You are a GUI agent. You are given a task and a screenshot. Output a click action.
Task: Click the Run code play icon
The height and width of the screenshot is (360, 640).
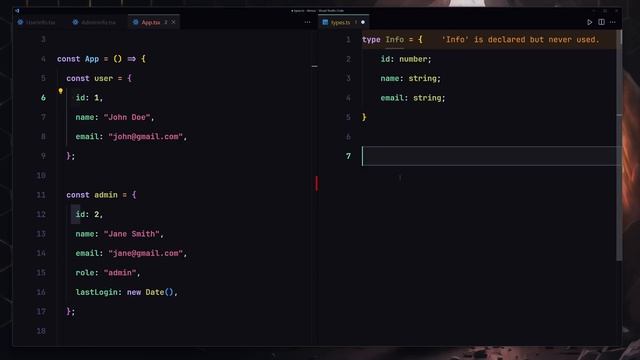point(589,22)
